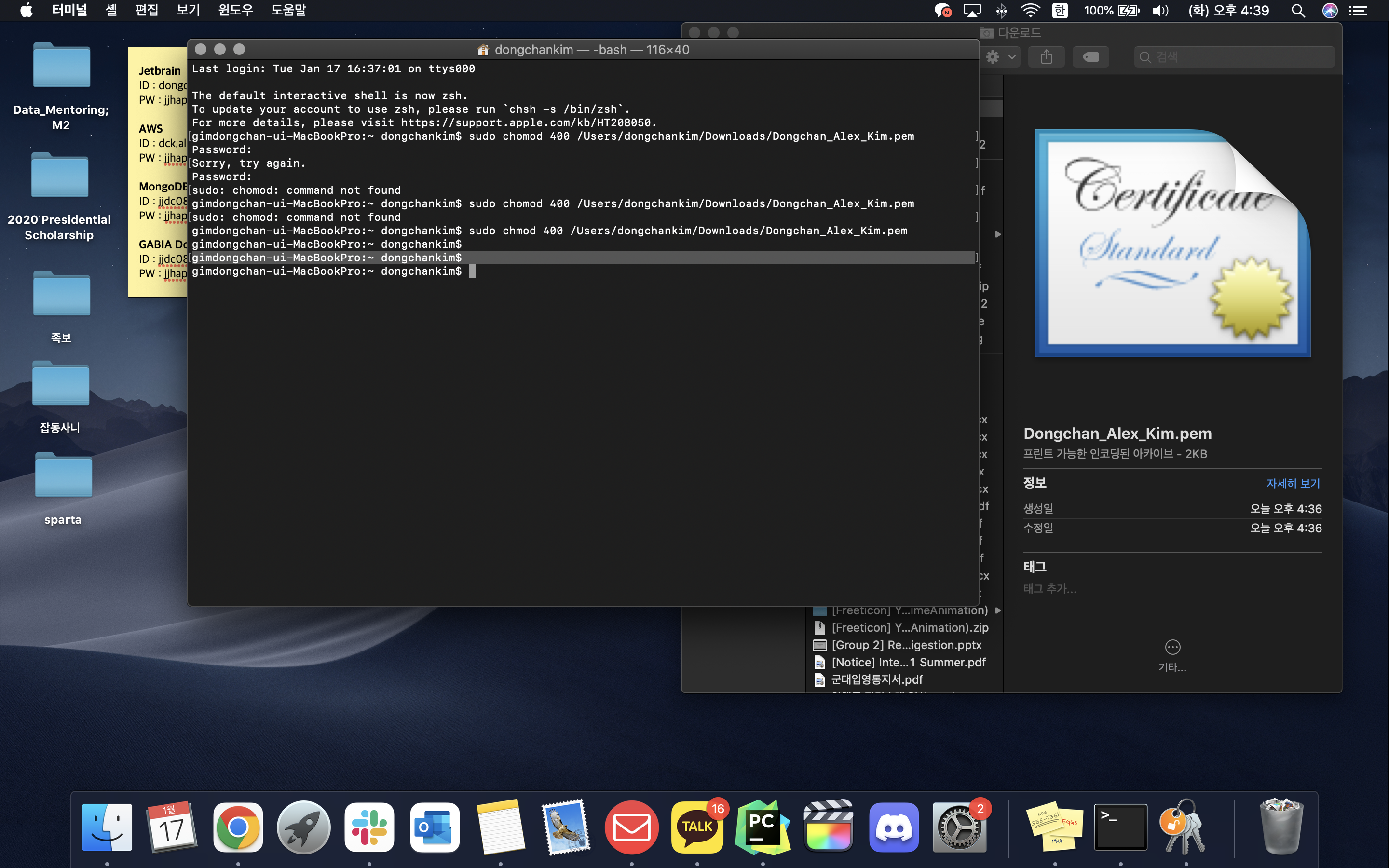Open the 도움말 menu
This screenshot has height=868, width=1389.
(x=289, y=10)
